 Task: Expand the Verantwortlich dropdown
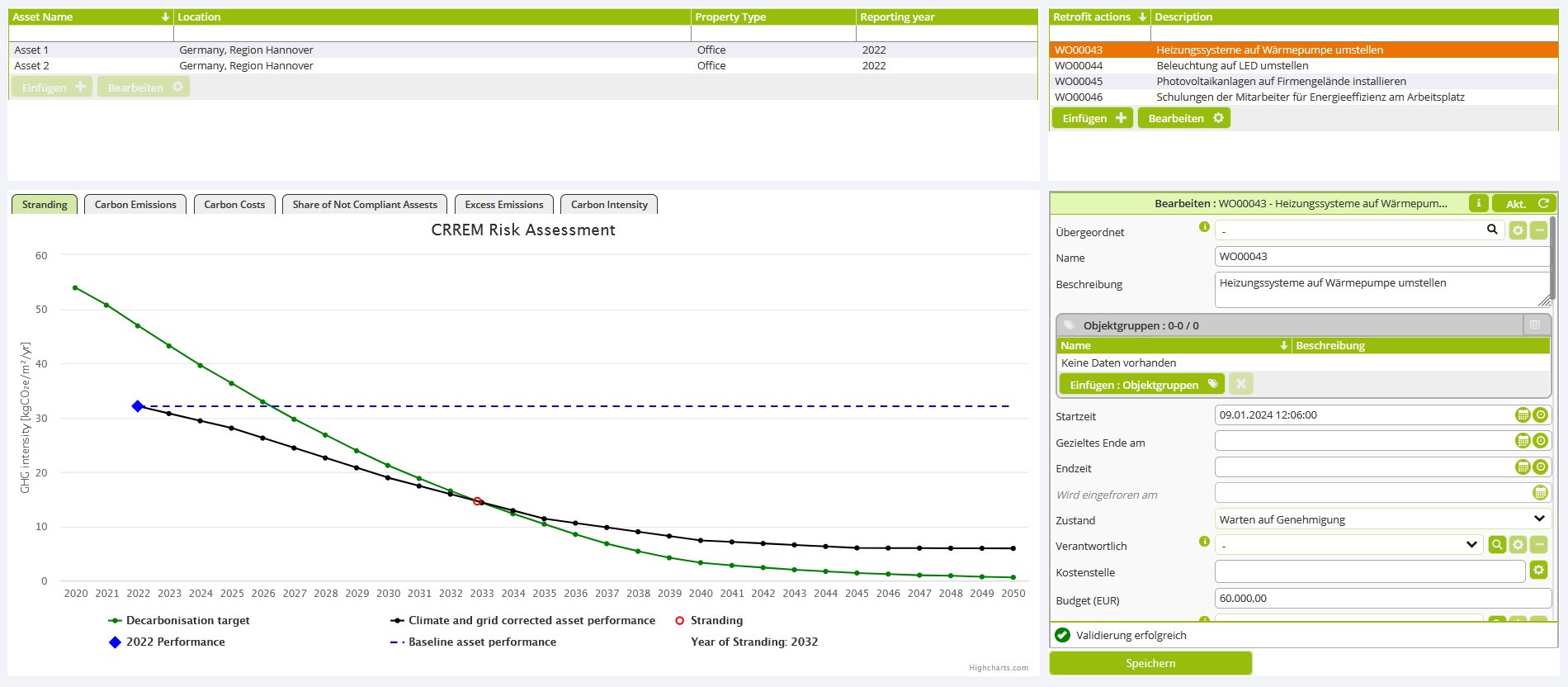click(x=1471, y=545)
